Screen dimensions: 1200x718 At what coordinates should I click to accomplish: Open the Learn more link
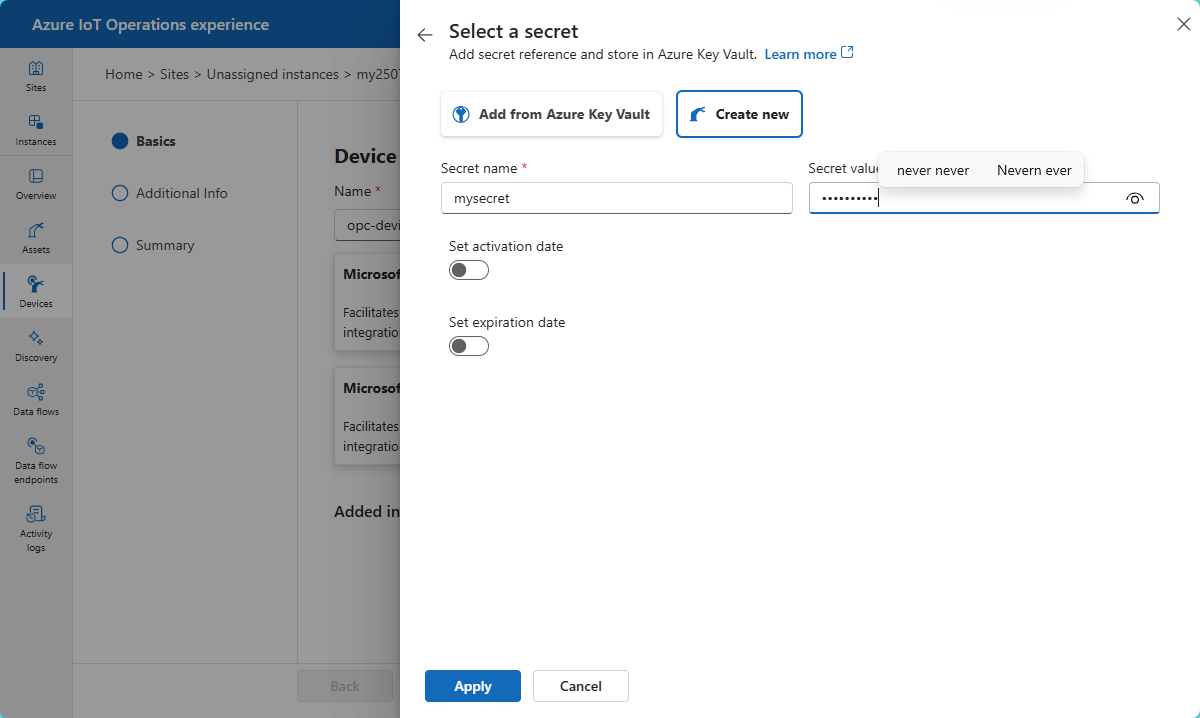[808, 54]
